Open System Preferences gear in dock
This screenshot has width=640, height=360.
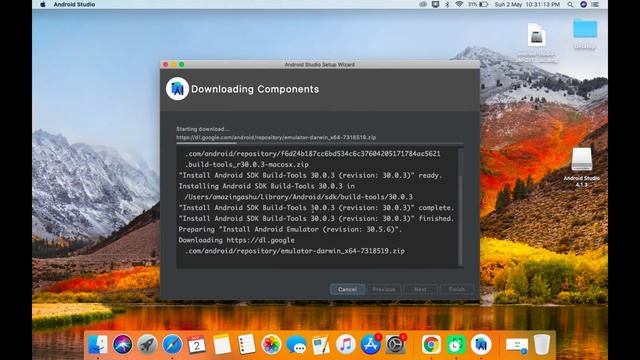click(395, 345)
